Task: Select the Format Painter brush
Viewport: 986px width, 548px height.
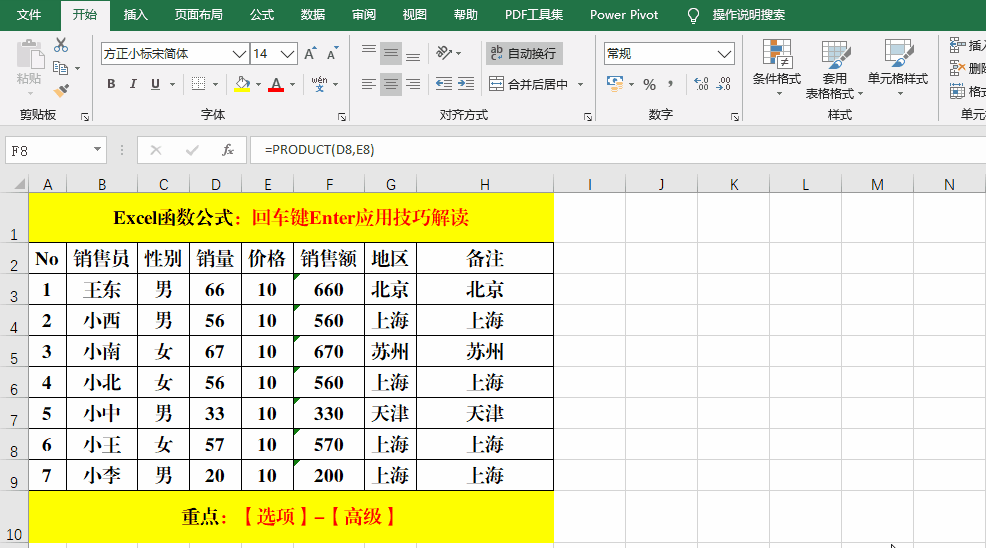Action: (61, 91)
